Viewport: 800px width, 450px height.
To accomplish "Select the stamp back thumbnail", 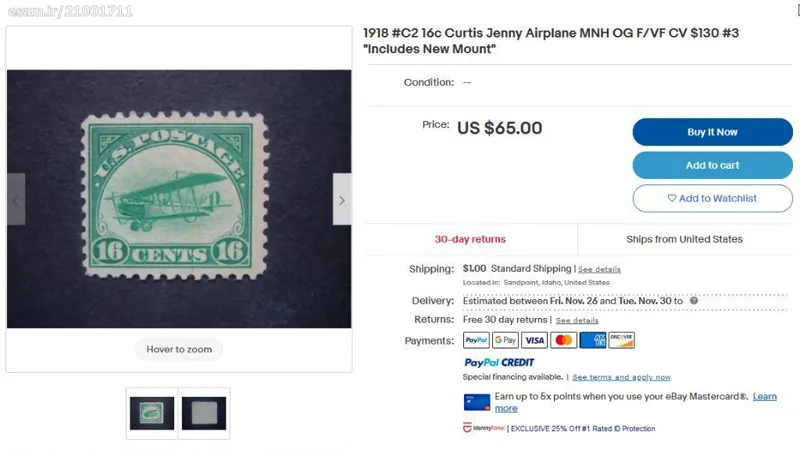I will [x=204, y=413].
